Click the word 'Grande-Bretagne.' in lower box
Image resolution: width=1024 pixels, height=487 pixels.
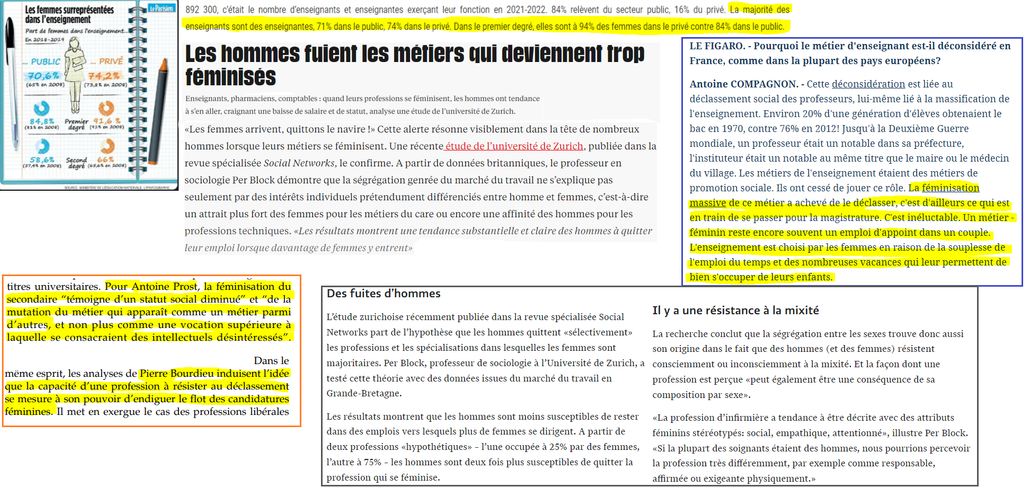pyautogui.click(x=362, y=394)
